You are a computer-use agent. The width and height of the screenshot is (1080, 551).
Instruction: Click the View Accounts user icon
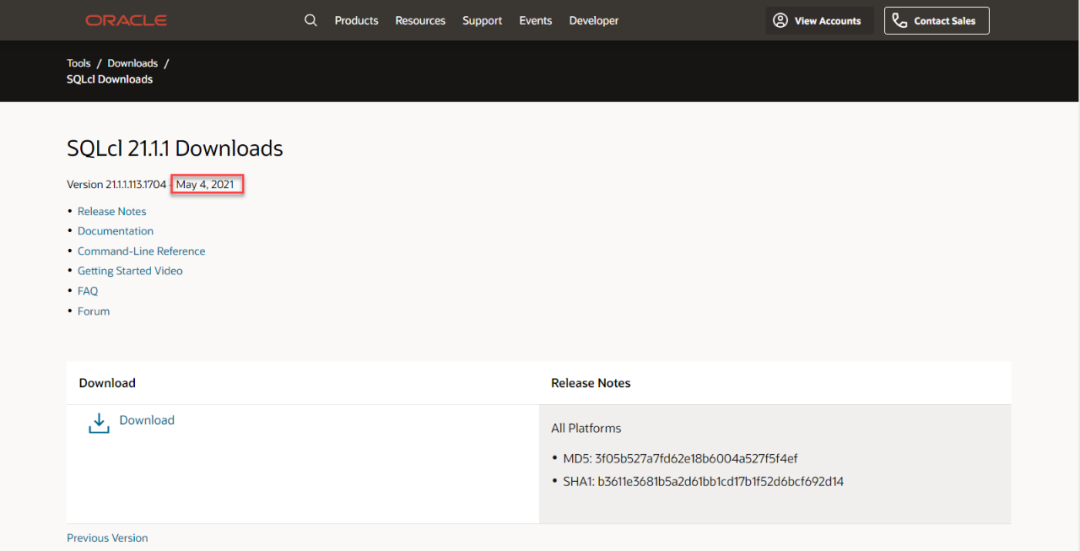[780, 21]
